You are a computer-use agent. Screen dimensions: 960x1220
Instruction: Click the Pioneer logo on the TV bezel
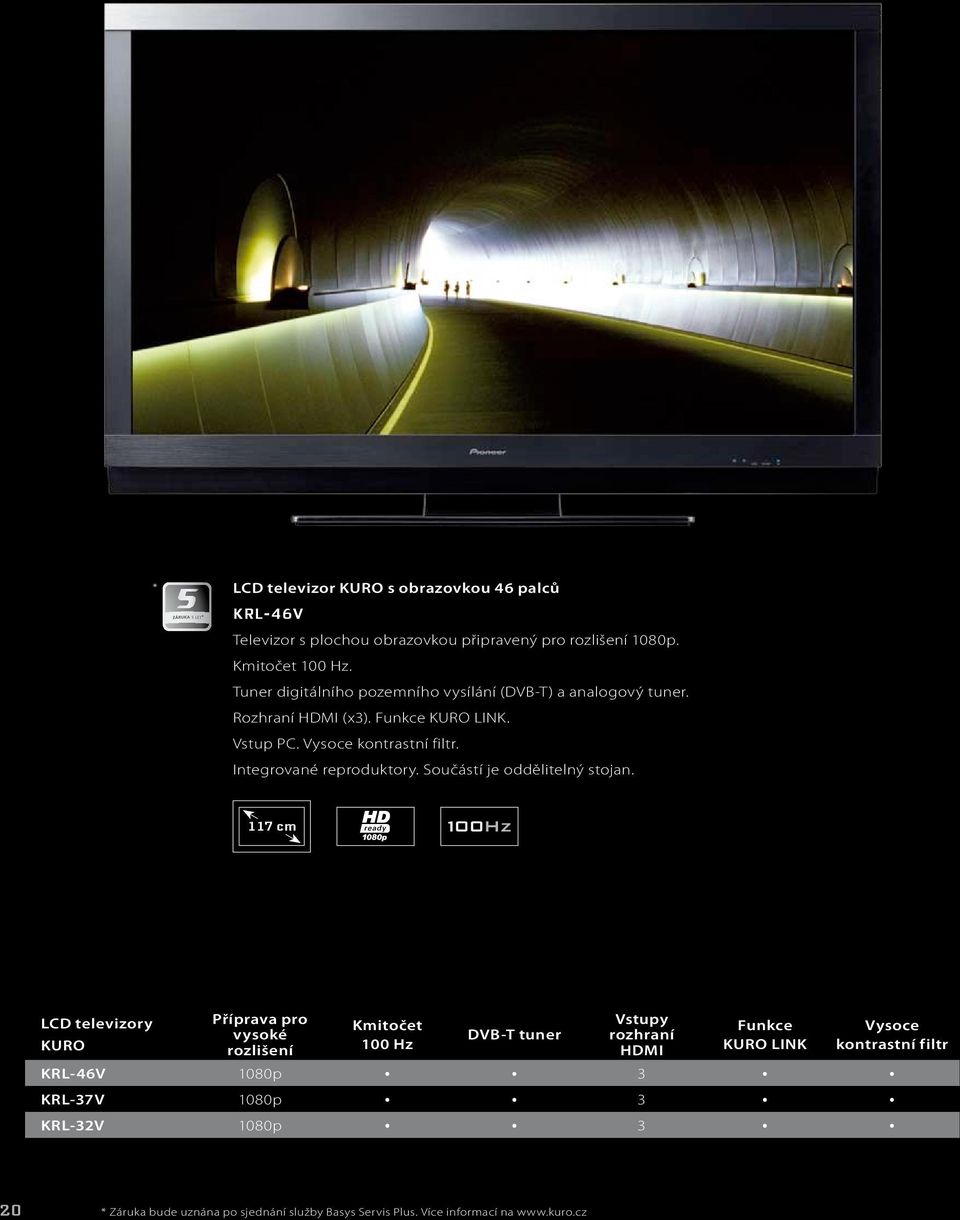point(488,452)
